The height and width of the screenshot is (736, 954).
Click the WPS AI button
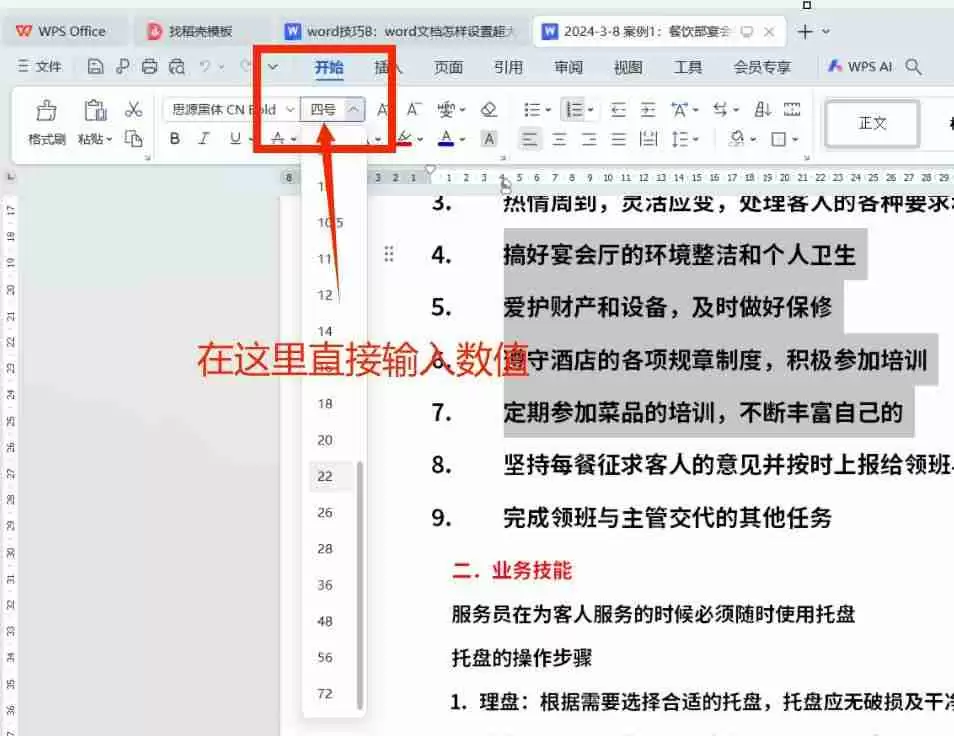coord(858,67)
